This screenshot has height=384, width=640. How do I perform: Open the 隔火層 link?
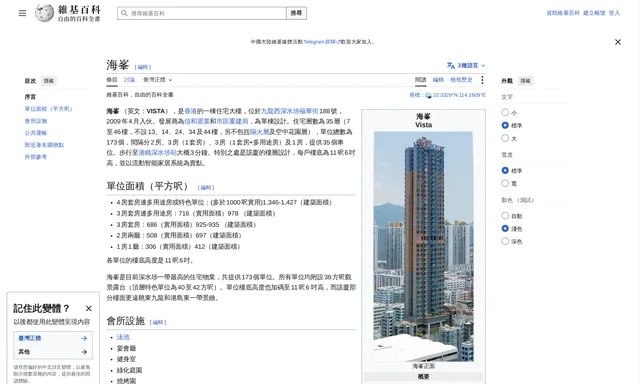[x=259, y=132]
